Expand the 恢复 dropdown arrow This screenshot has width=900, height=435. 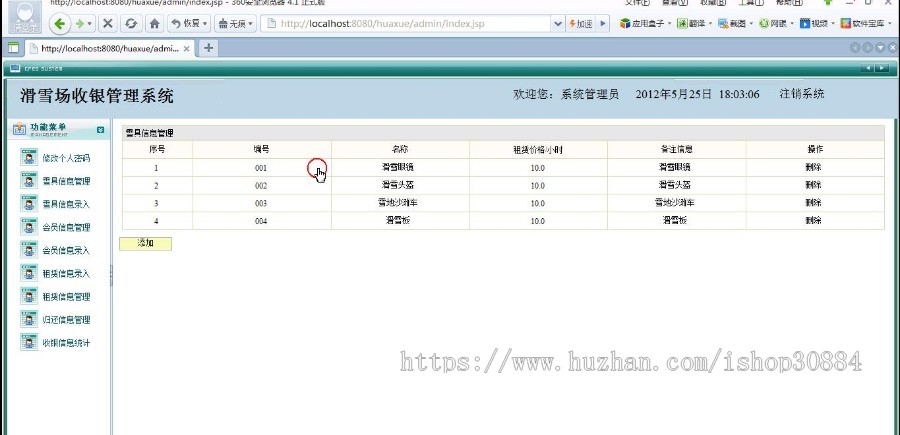205,24
